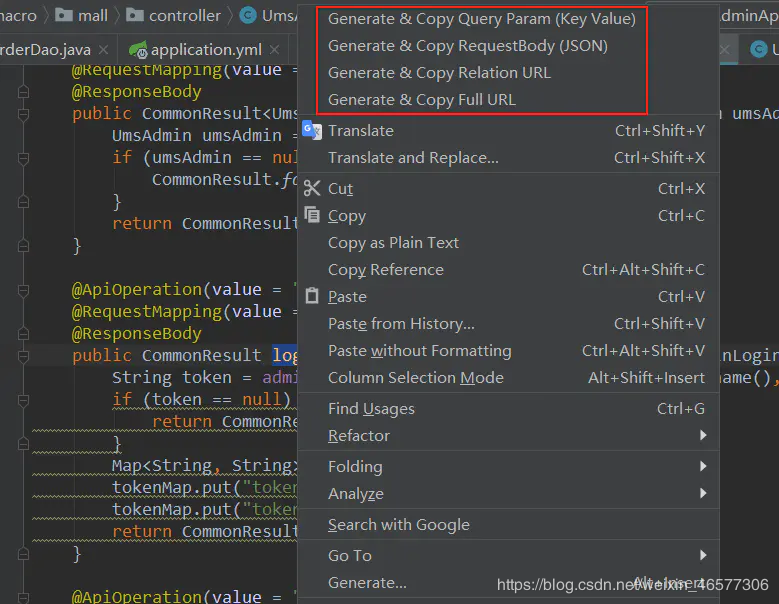Viewport: 779px width, 604px height.
Task: Toggle fold marker at 'if (token == null)' line
Action: [23, 400]
